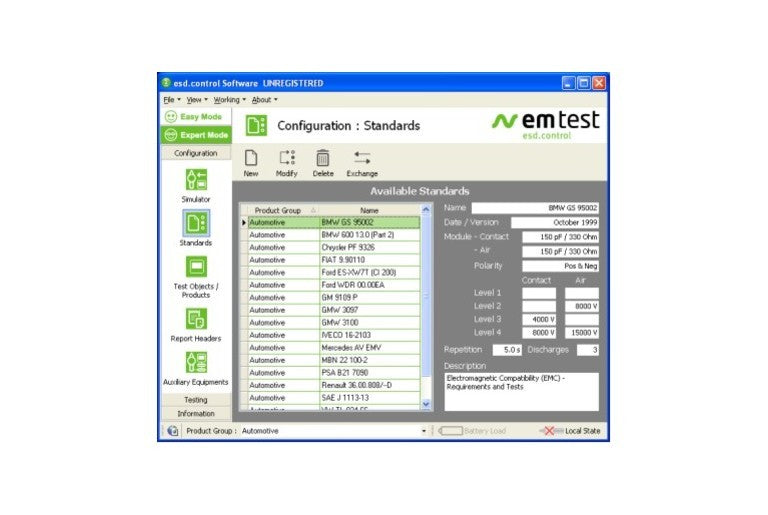
Task: Select the IVECO 16-2103 row
Action: click(334, 335)
